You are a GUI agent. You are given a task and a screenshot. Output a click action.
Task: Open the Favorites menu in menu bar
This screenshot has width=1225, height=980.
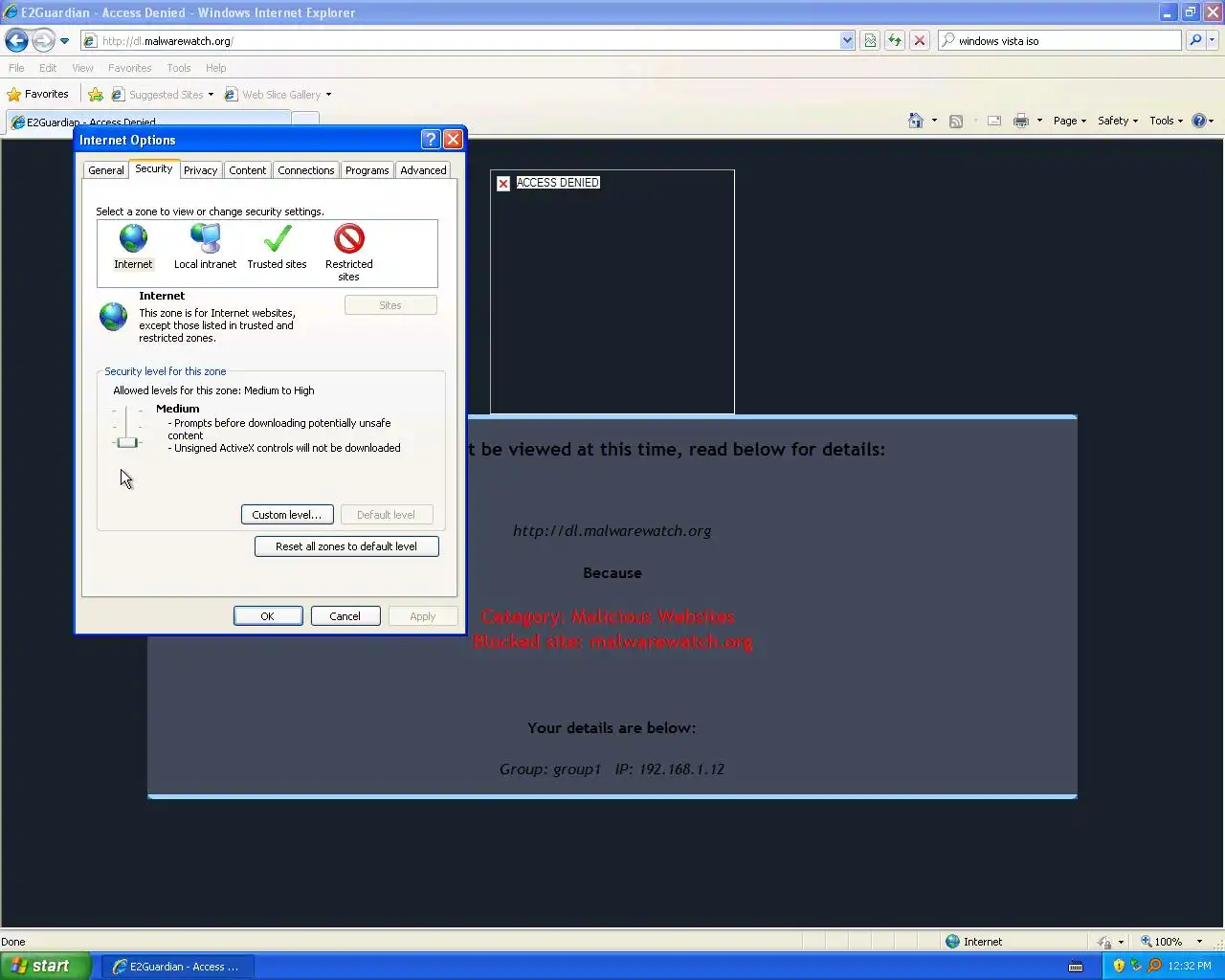(x=130, y=68)
